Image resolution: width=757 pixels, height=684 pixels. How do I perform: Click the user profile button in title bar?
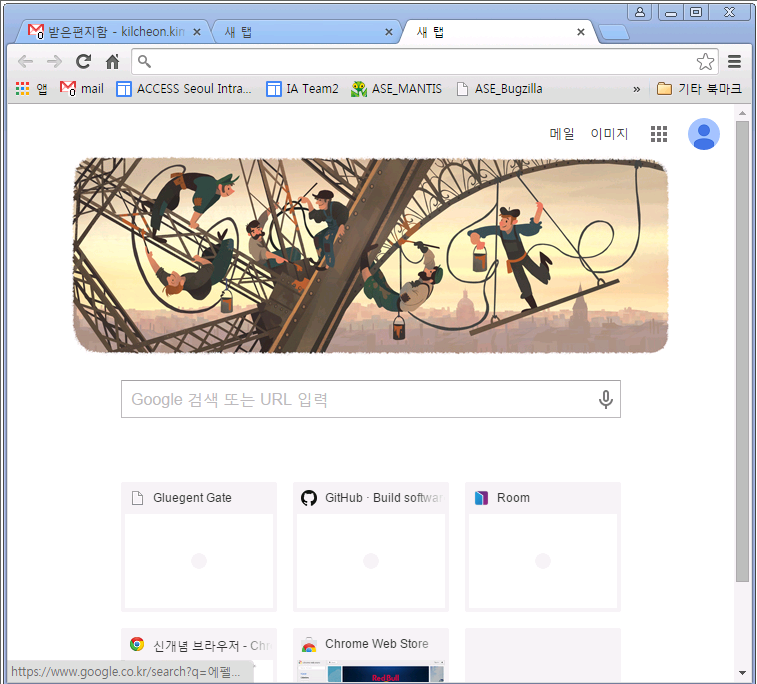(x=640, y=12)
